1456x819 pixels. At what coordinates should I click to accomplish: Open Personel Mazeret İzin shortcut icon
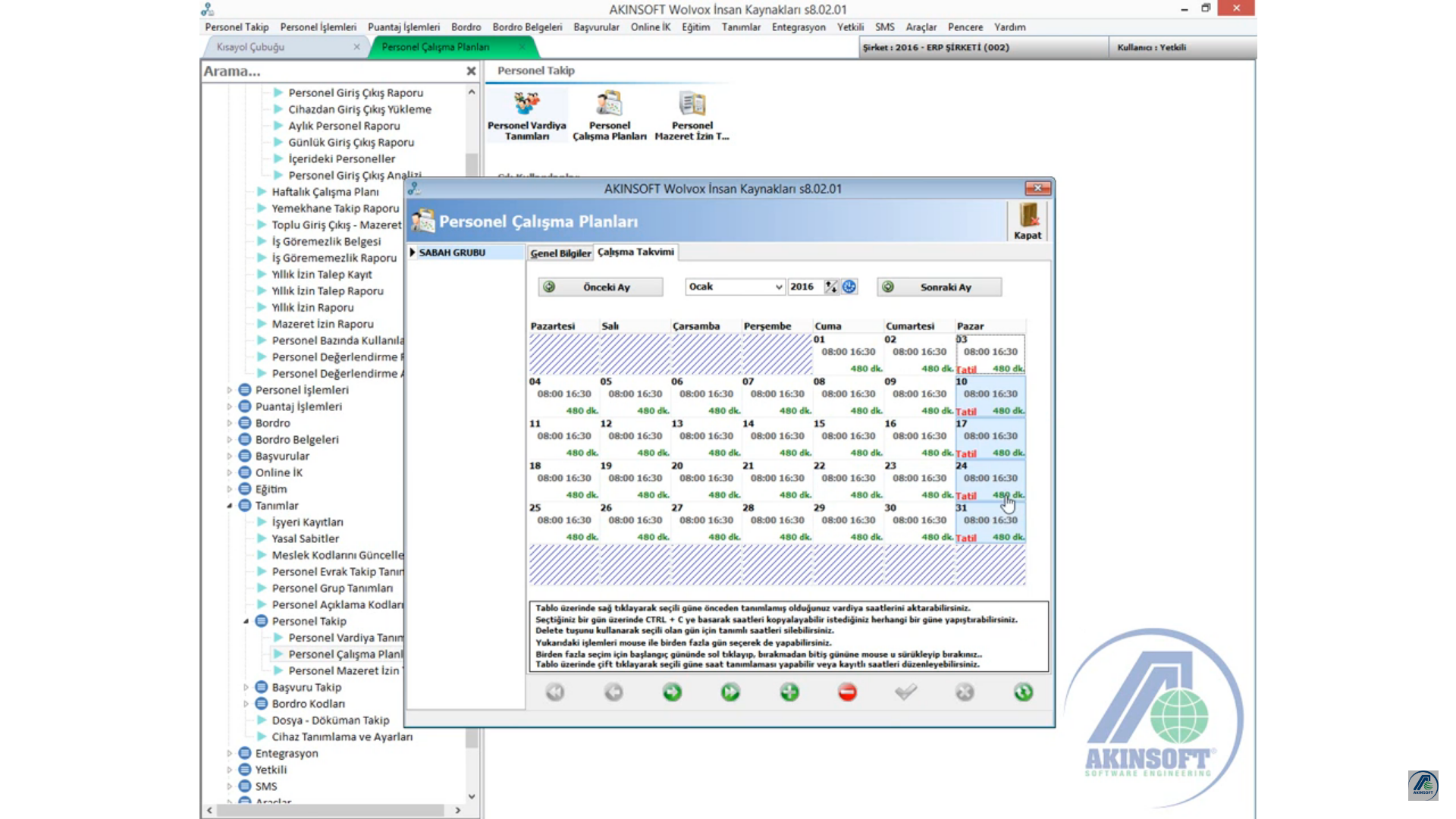(x=692, y=115)
